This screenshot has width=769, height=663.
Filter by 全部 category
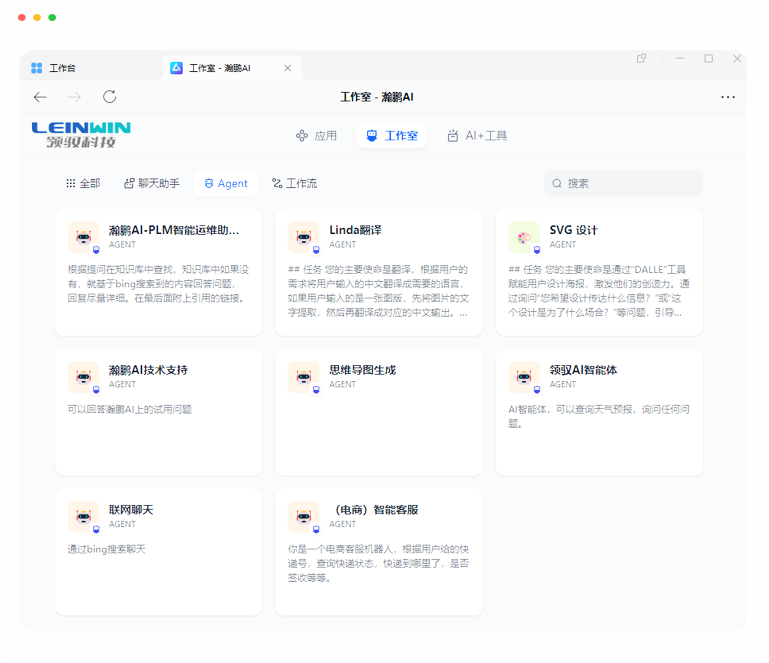pyautogui.click(x=83, y=184)
